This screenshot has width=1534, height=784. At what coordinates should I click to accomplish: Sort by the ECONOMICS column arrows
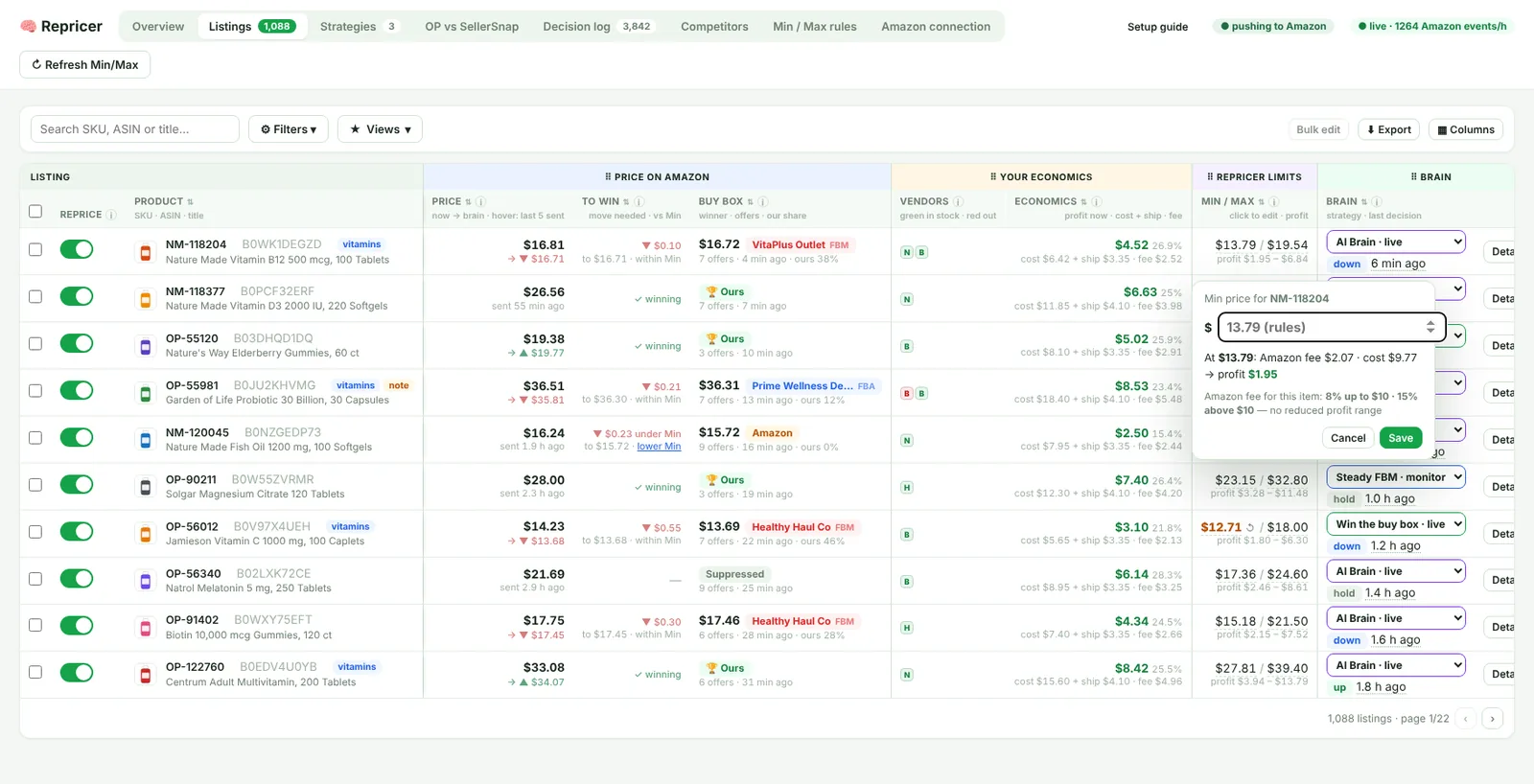click(x=1083, y=202)
